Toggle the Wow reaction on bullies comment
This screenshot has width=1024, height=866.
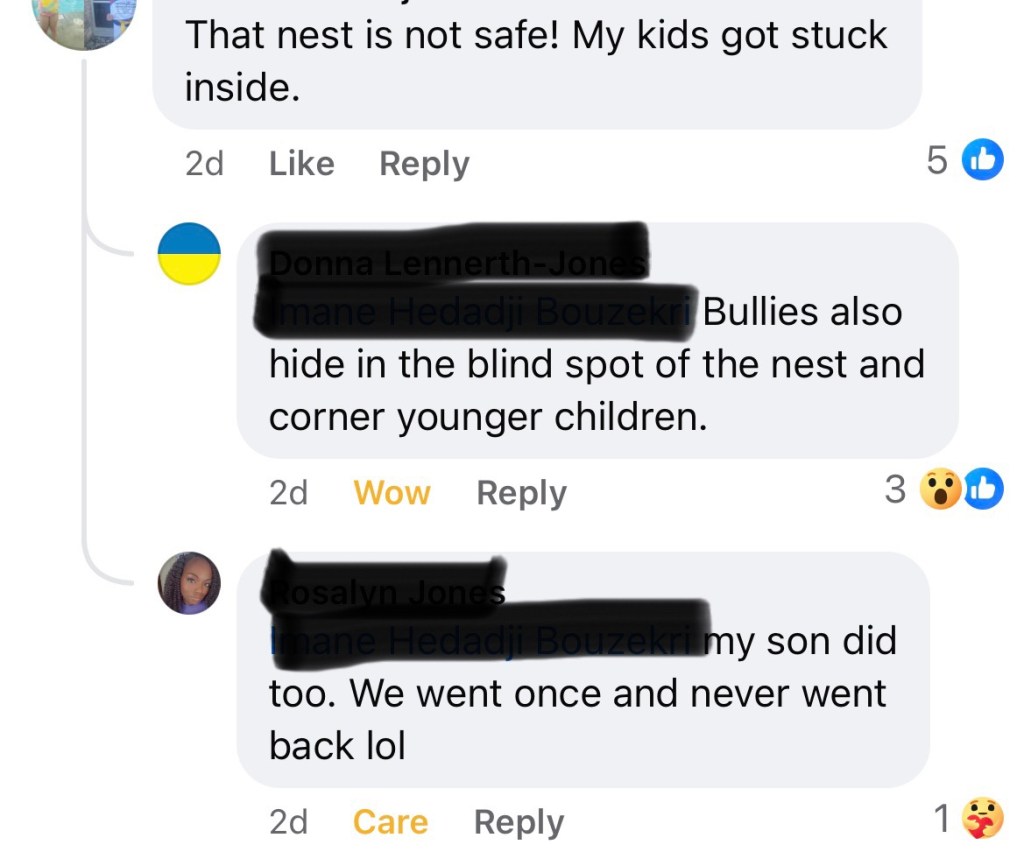pyautogui.click(x=392, y=493)
